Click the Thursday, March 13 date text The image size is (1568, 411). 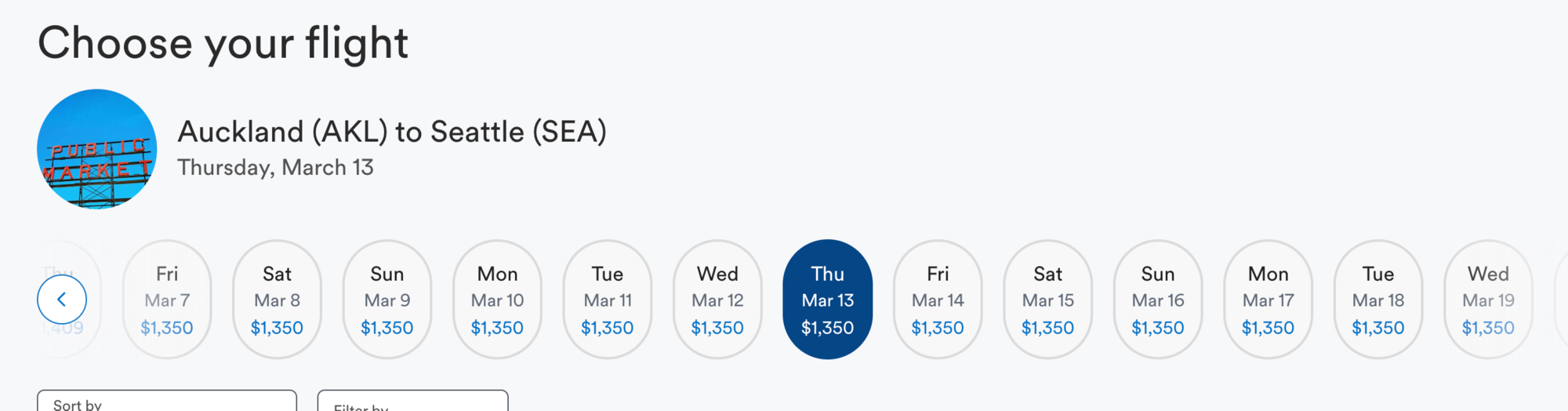point(275,168)
